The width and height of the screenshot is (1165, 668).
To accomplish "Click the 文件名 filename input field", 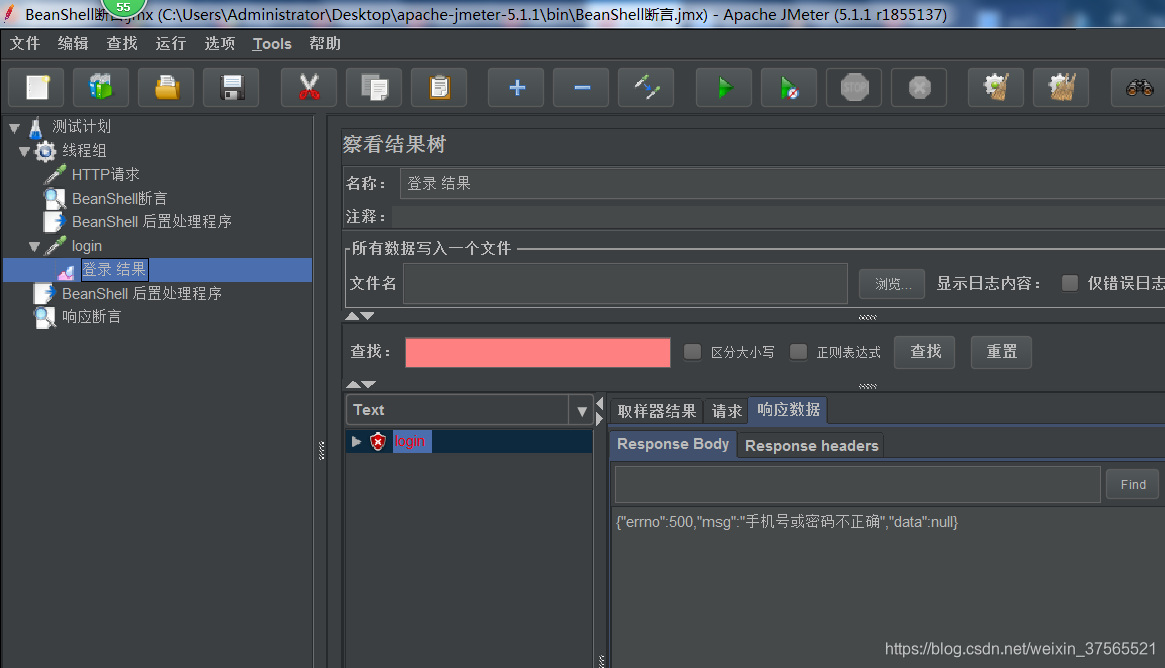I will (626, 284).
